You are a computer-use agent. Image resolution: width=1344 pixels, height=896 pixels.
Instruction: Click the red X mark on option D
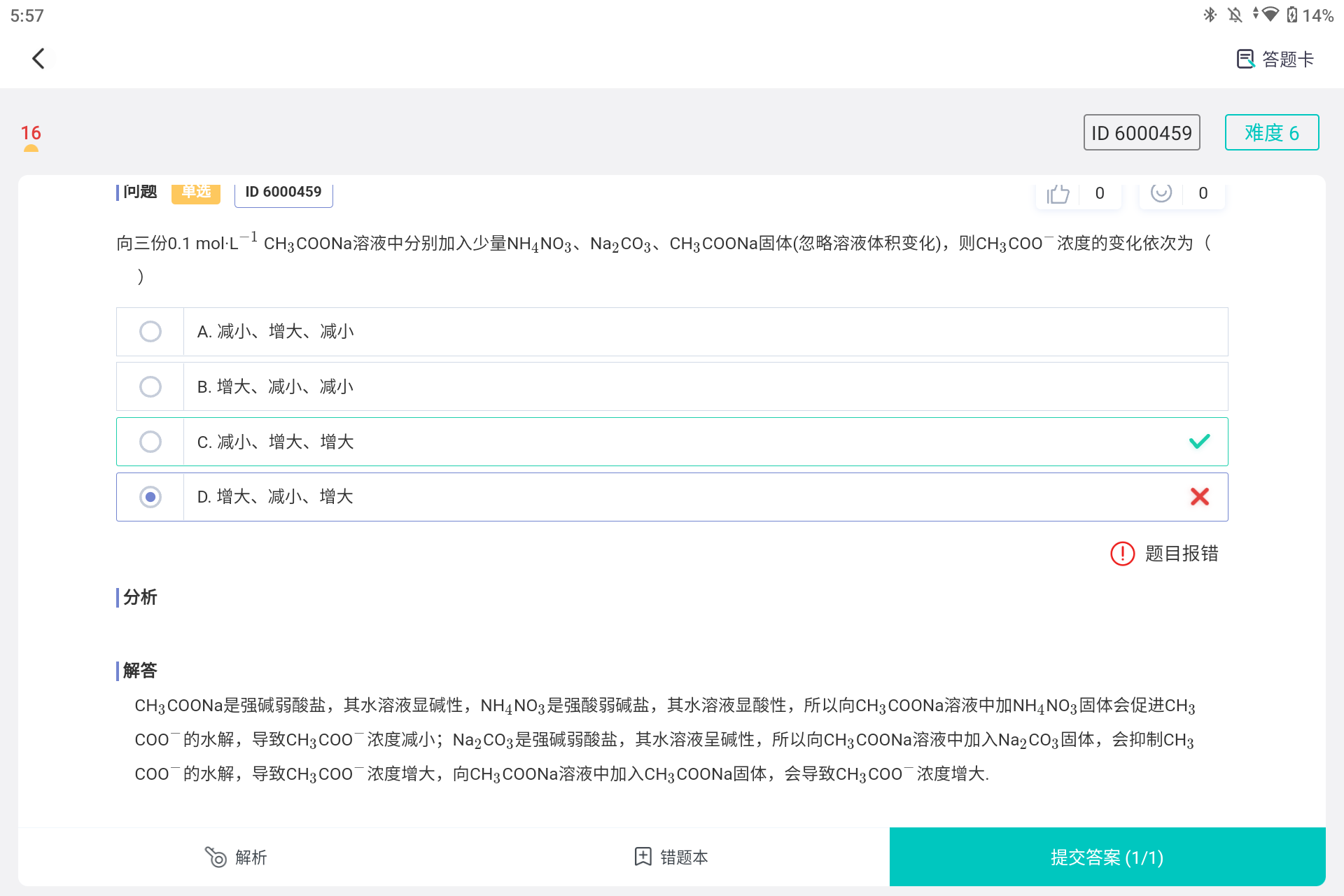pyautogui.click(x=1200, y=497)
